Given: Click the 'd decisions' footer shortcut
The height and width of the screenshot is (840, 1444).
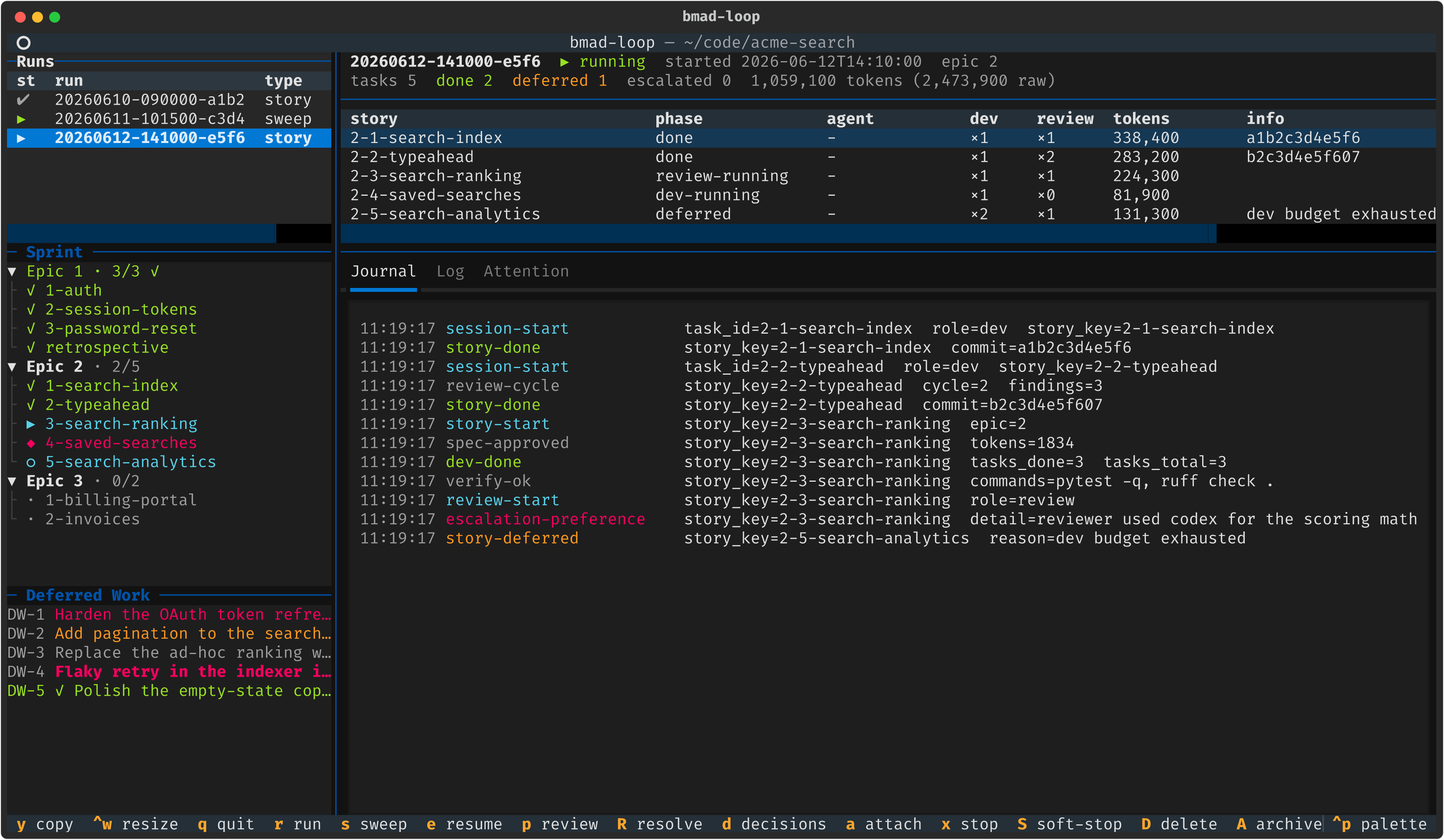Looking at the screenshot, I should coord(774,824).
